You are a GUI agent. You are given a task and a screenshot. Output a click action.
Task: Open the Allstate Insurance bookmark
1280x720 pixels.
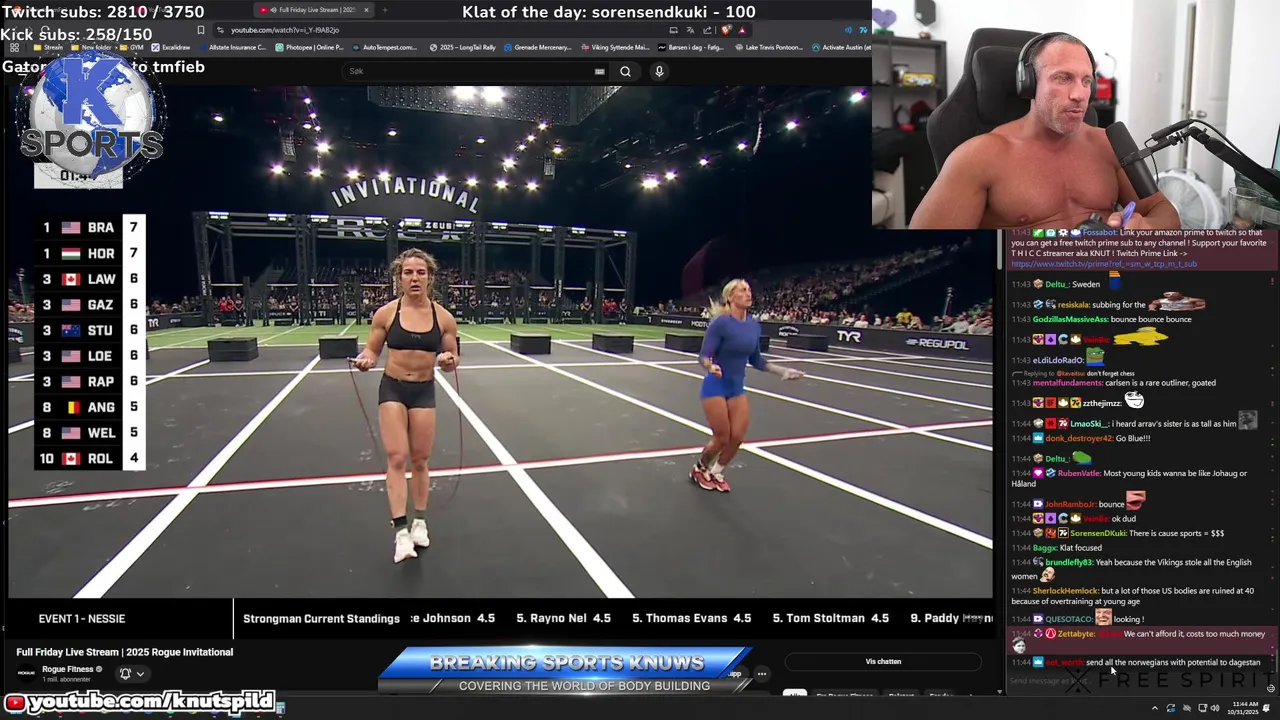click(233, 47)
